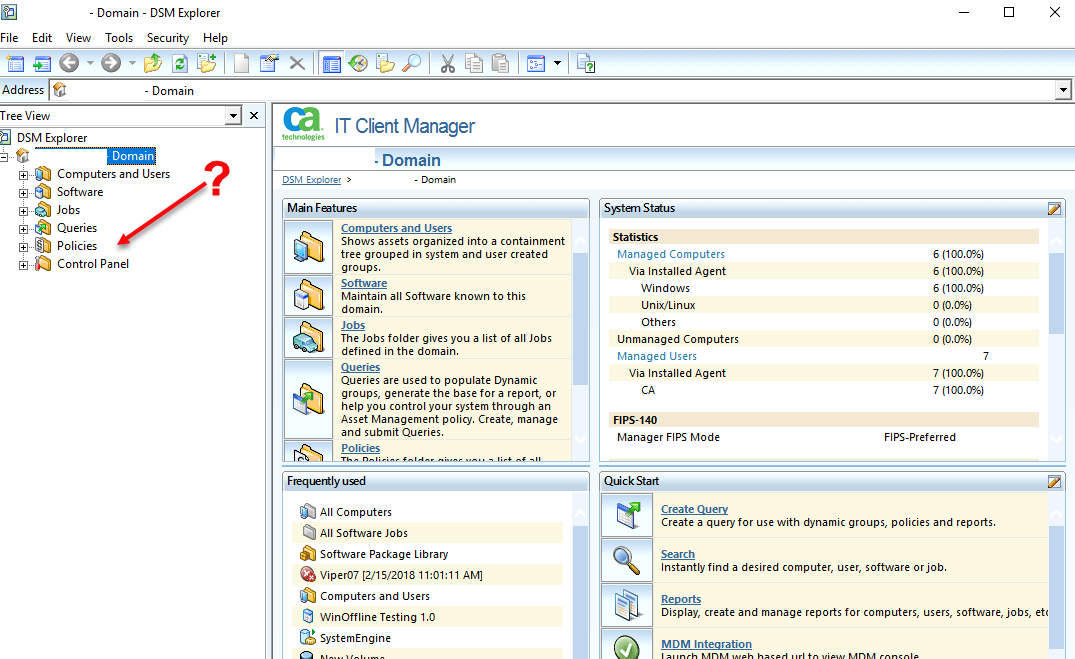Open the Address bar dropdown
1075x659 pixels.
point(1062,91)
